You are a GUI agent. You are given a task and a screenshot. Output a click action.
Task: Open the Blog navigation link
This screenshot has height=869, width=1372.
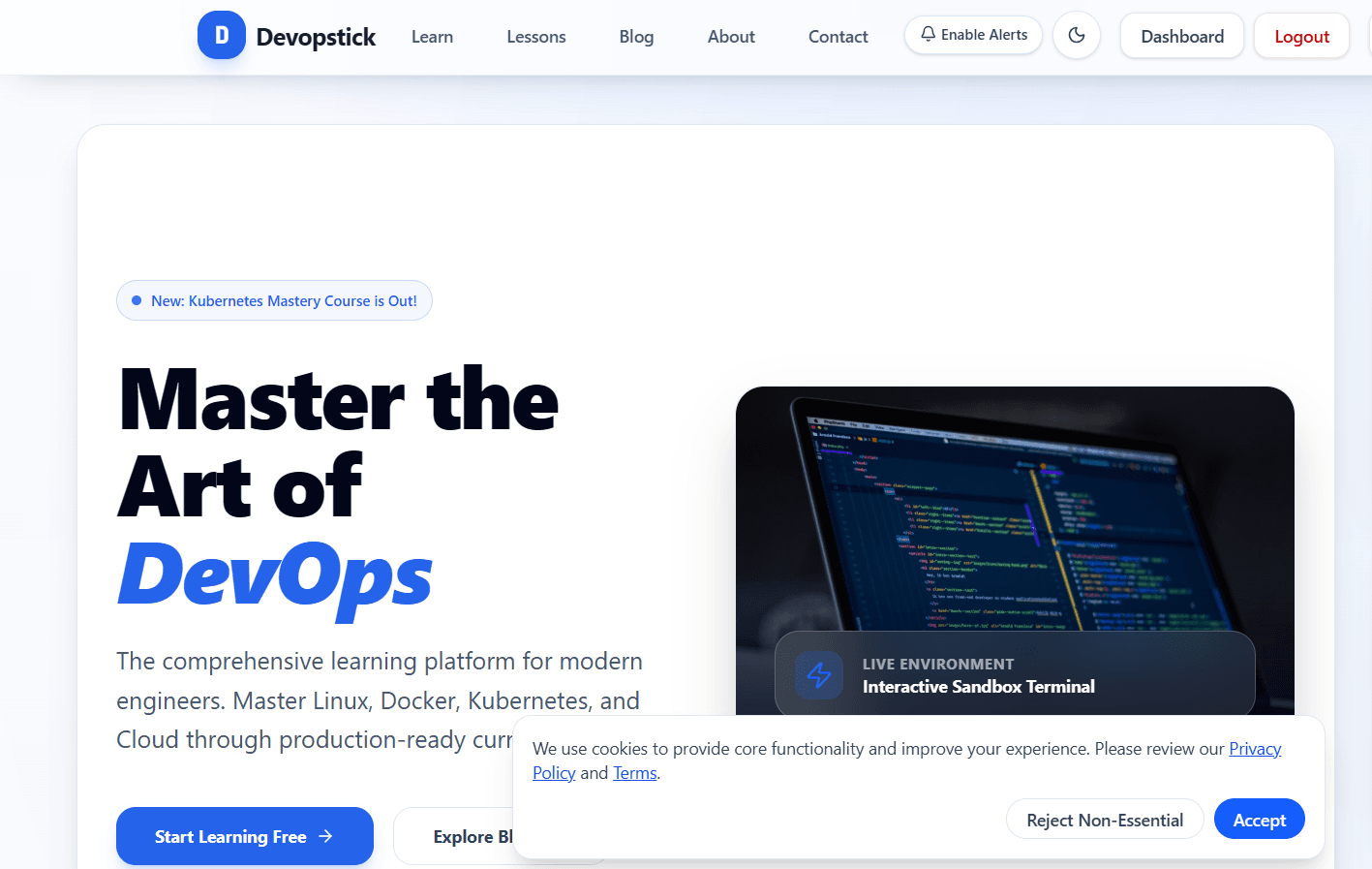[636, 37]
